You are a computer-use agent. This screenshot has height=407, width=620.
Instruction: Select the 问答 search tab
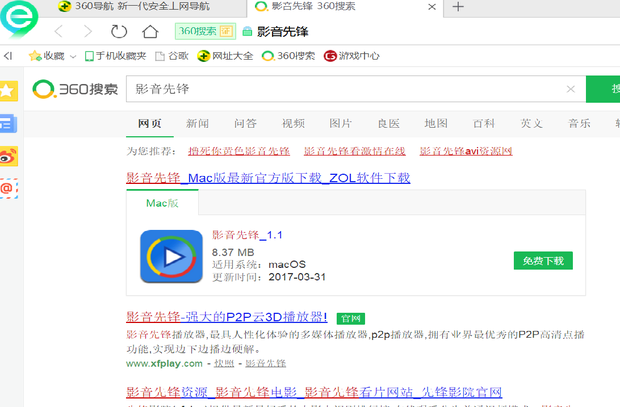click(245, 123)
